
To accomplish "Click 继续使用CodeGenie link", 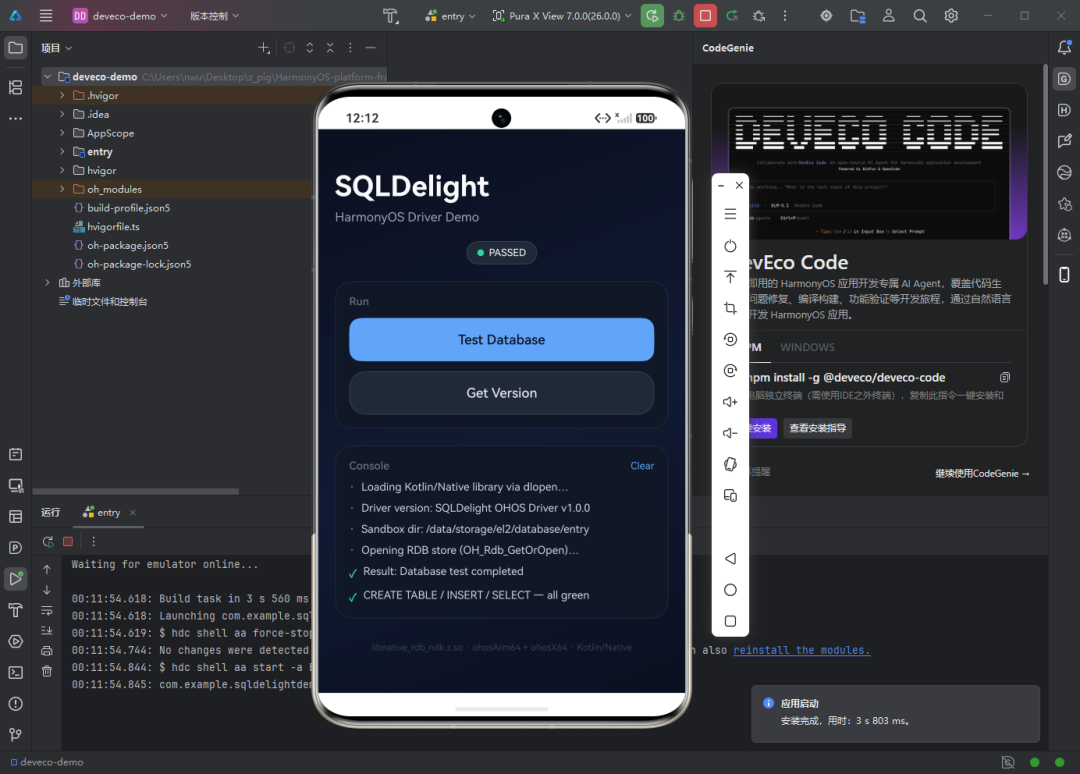I will pyautogui.click(x=982, y=473).
